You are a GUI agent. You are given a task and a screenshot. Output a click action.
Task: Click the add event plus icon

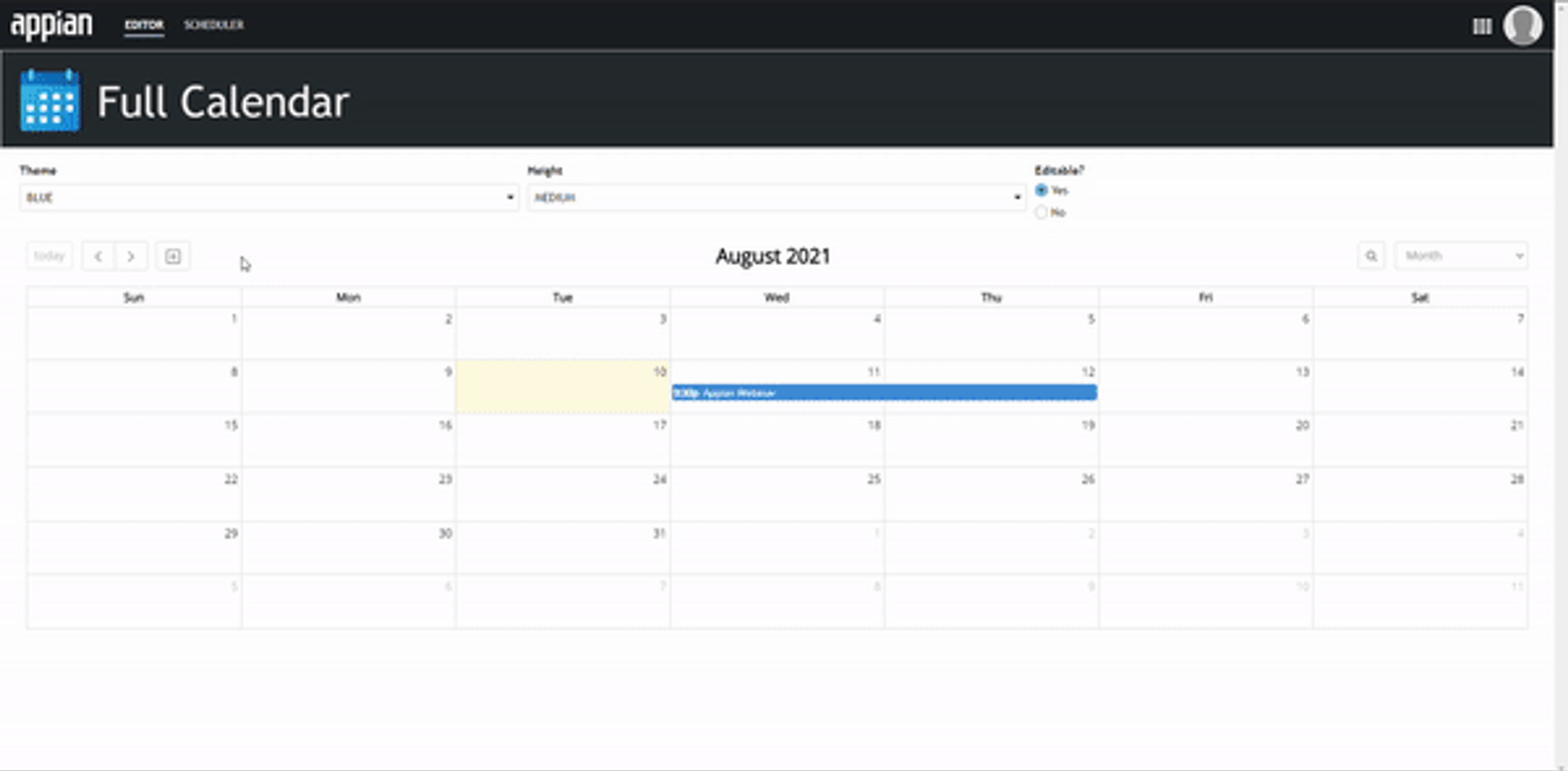click(x=173, y=256)
